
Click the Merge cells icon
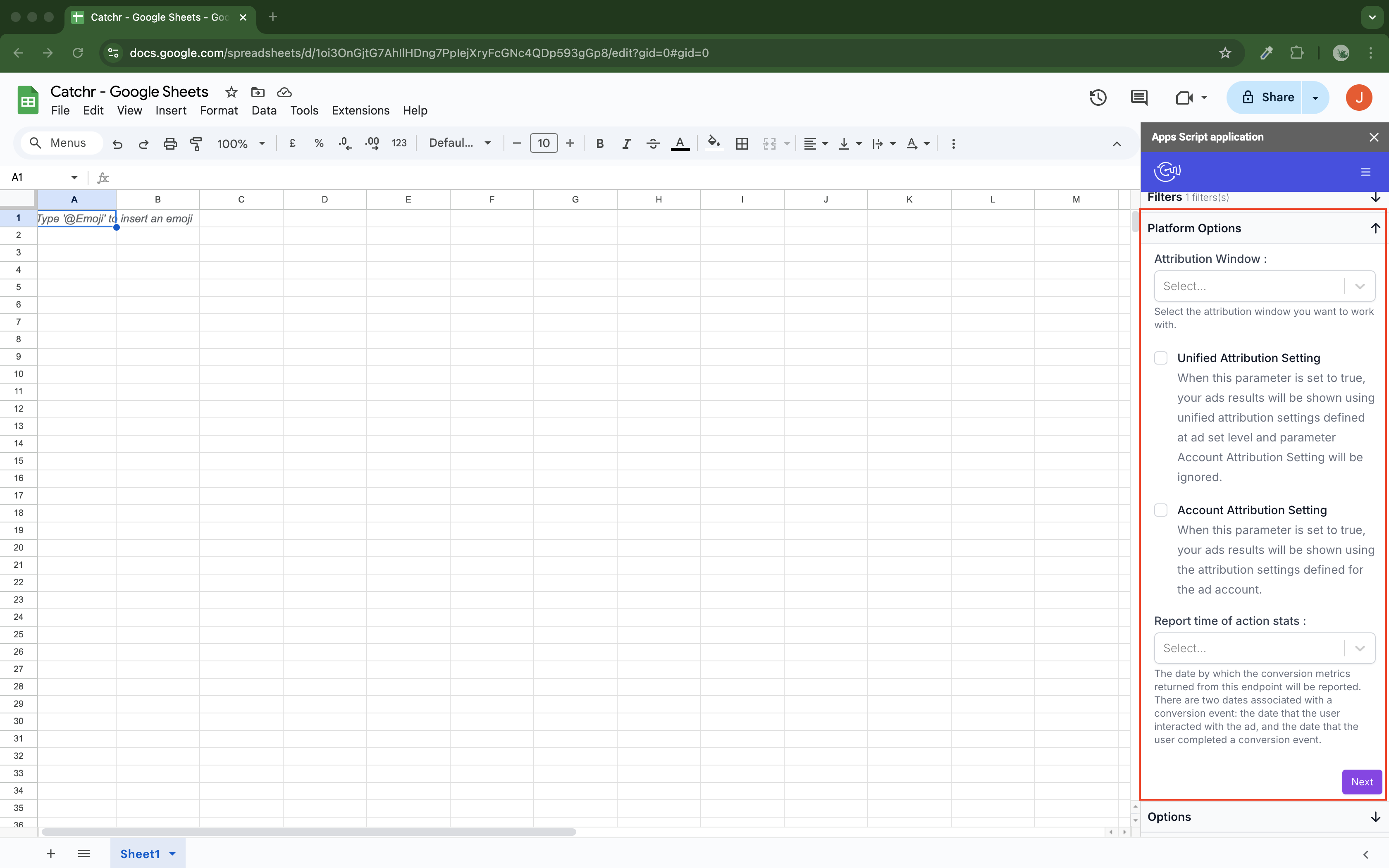coord(770,143)
